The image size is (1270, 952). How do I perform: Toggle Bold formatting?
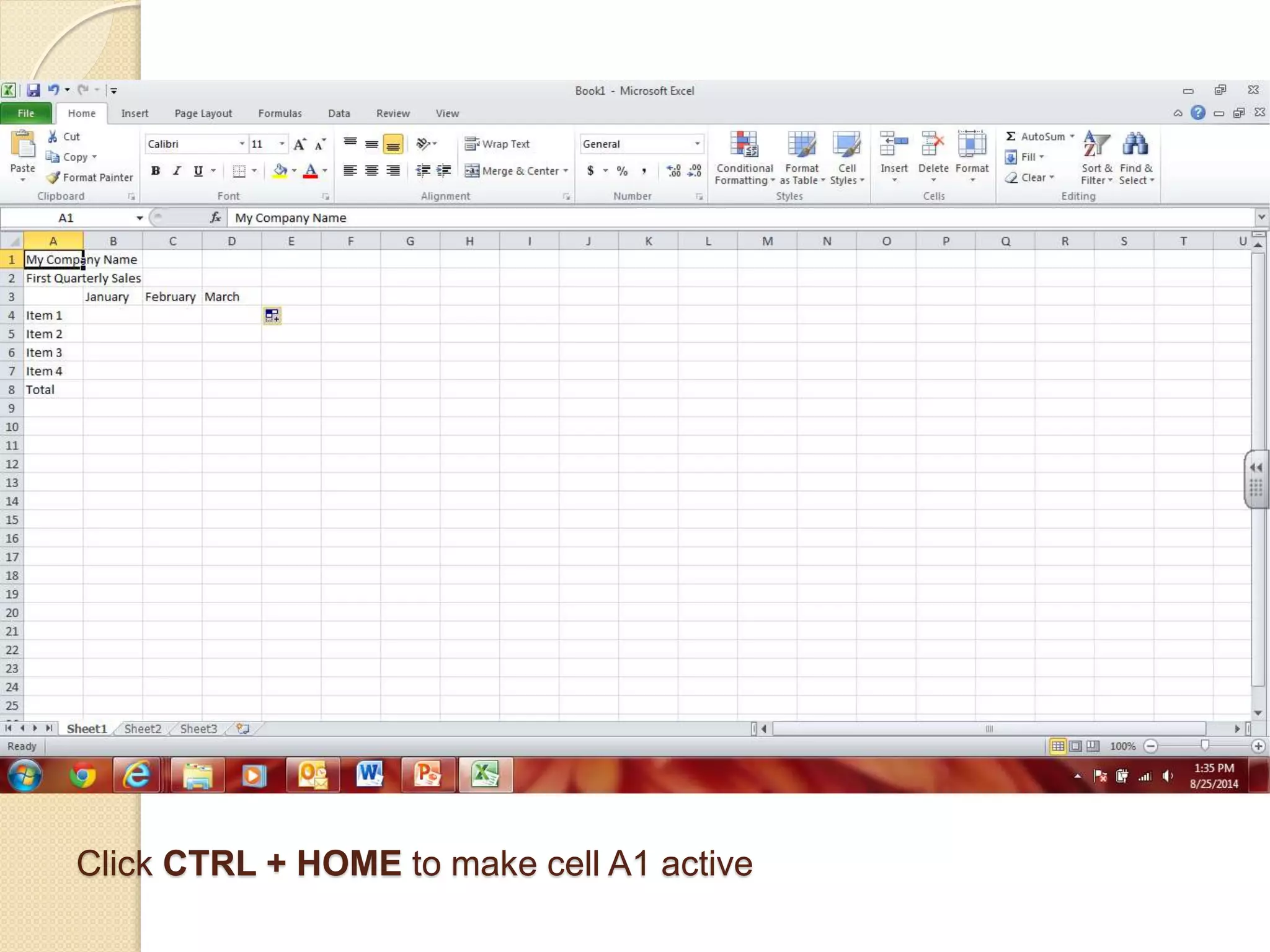tap(156, 171)
